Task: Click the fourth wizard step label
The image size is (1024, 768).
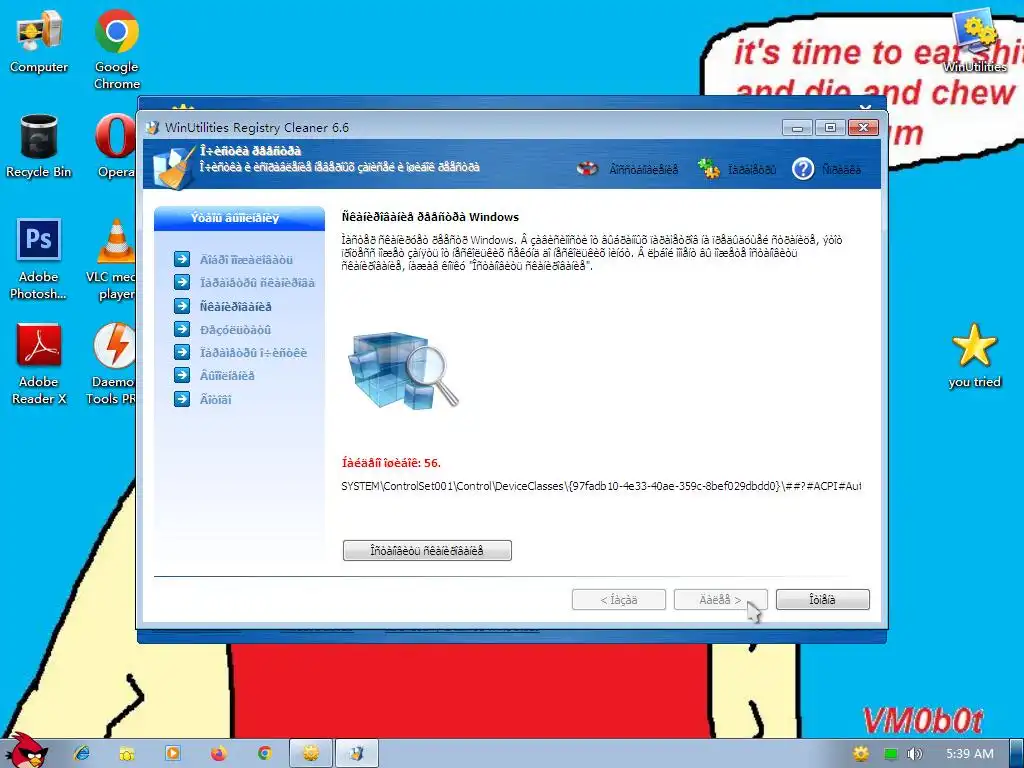Action: (235, 330)
